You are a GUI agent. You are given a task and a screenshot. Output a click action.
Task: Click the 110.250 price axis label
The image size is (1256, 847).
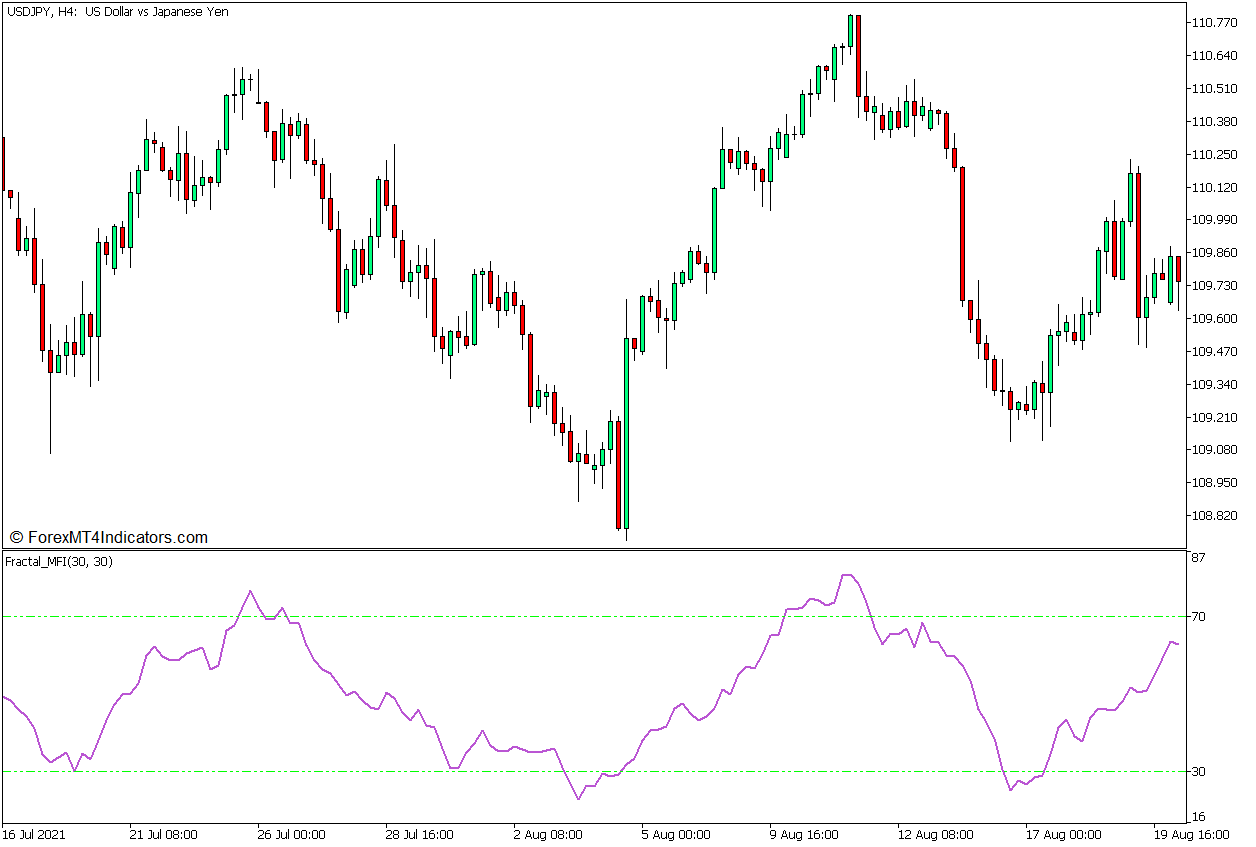click(x=1216, y=154)
